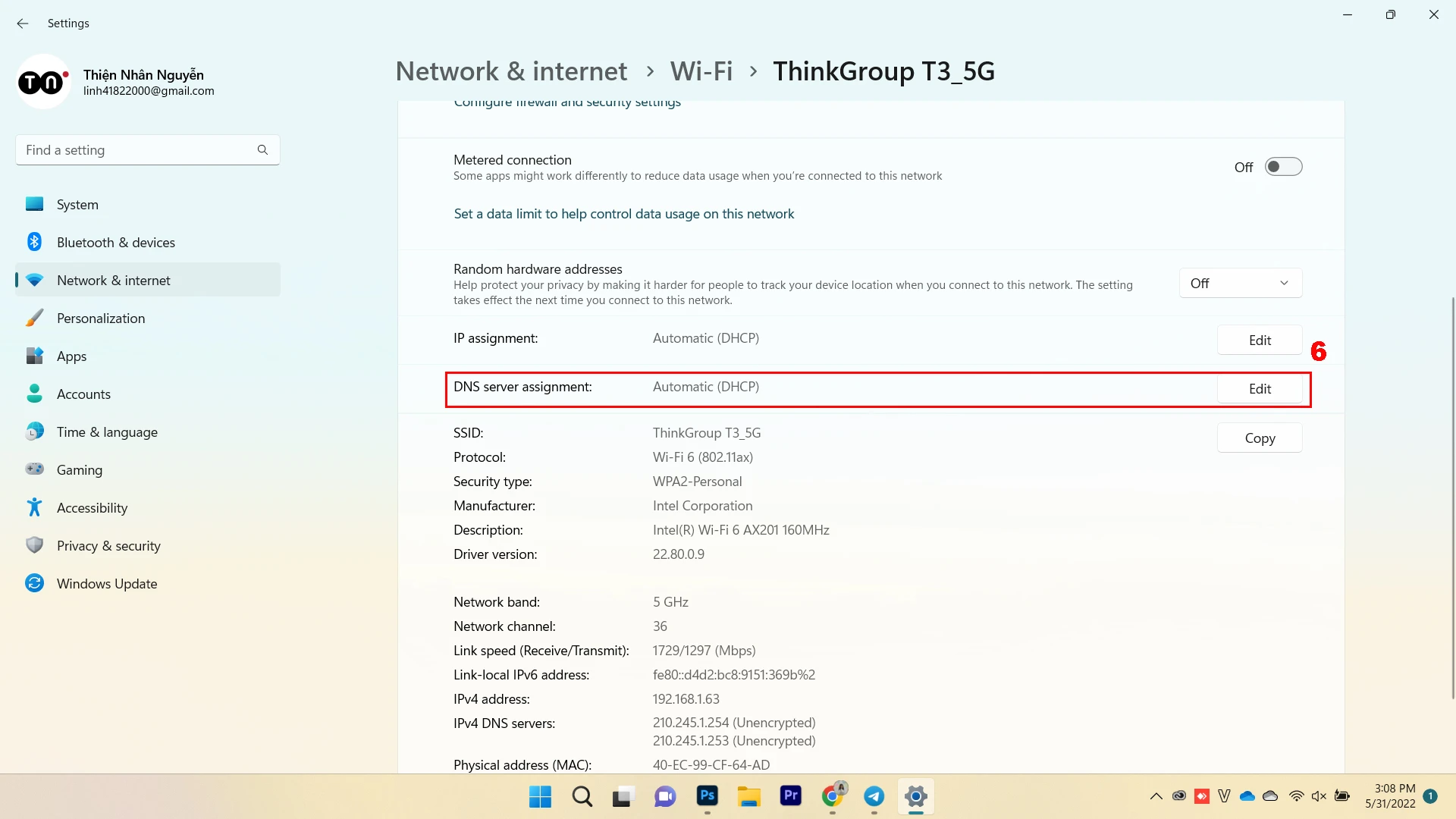1456x819 pixels.
Task: Click the Wi-Fi breadcrumb
Action: click(x=701, y=71)
